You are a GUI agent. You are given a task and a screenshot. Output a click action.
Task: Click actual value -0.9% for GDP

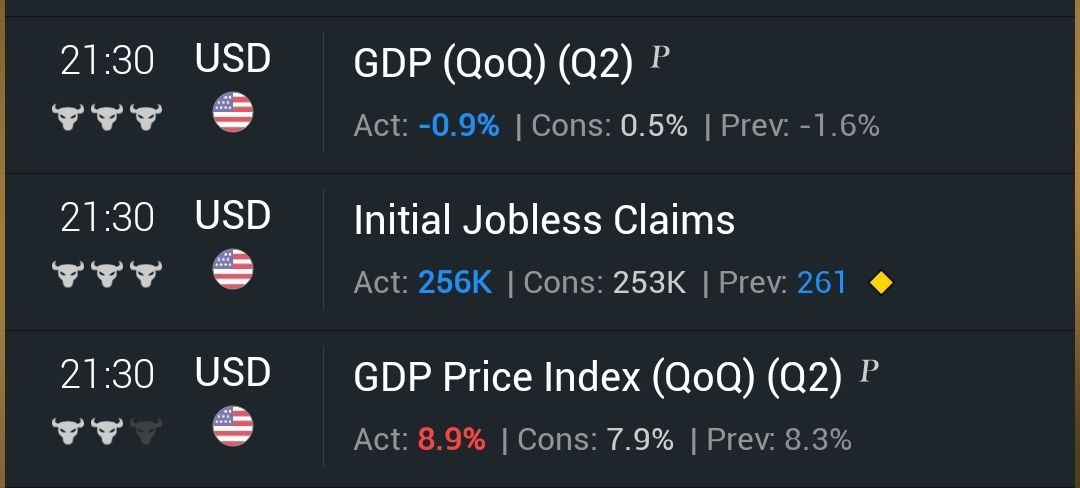[459, 126]
